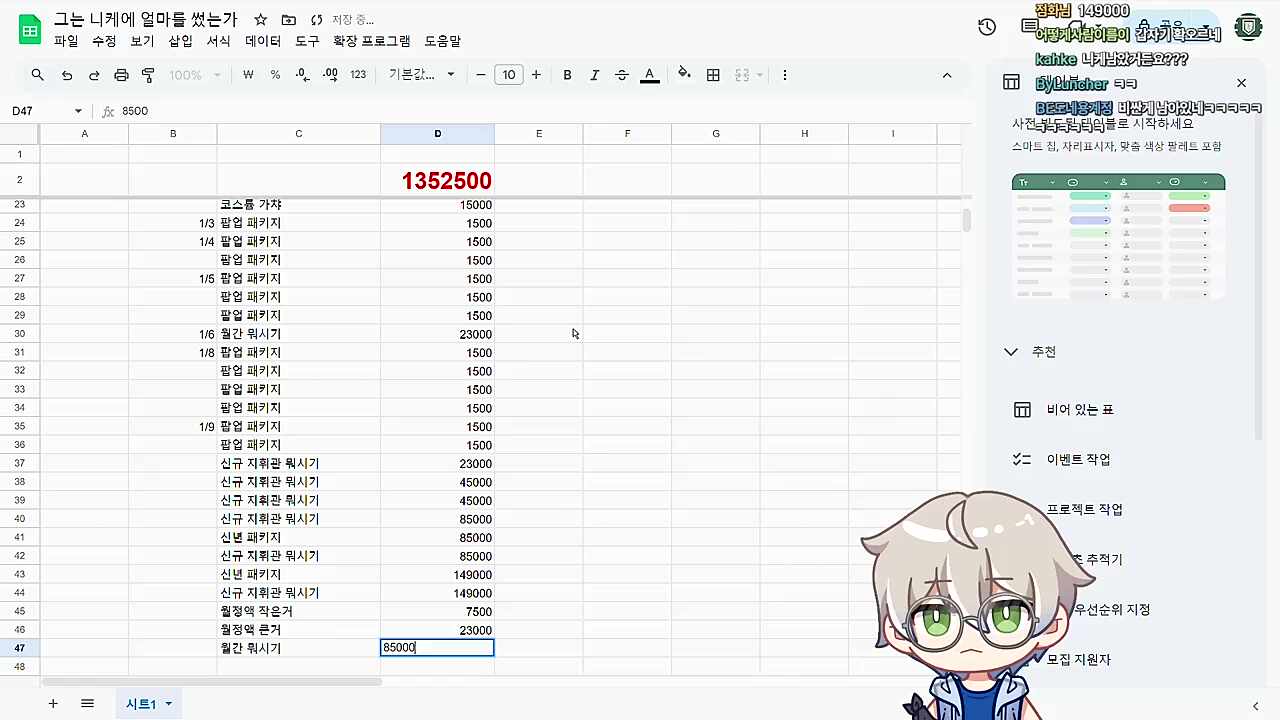Click the table template preview thumbnail
This screenshot has height=720, width=1280.
[1118, 237]
